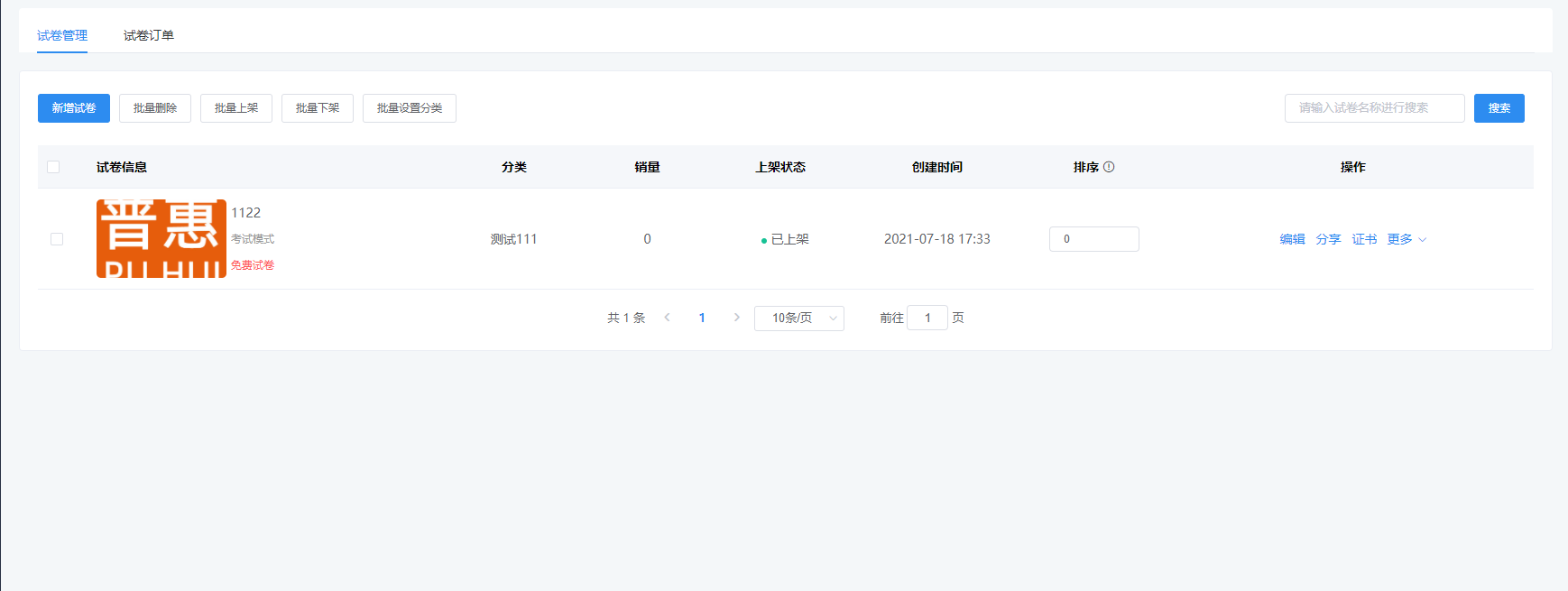Click the 批量上架 button
The width and height of the screenshot is (1568, 591).
(236, 108)
